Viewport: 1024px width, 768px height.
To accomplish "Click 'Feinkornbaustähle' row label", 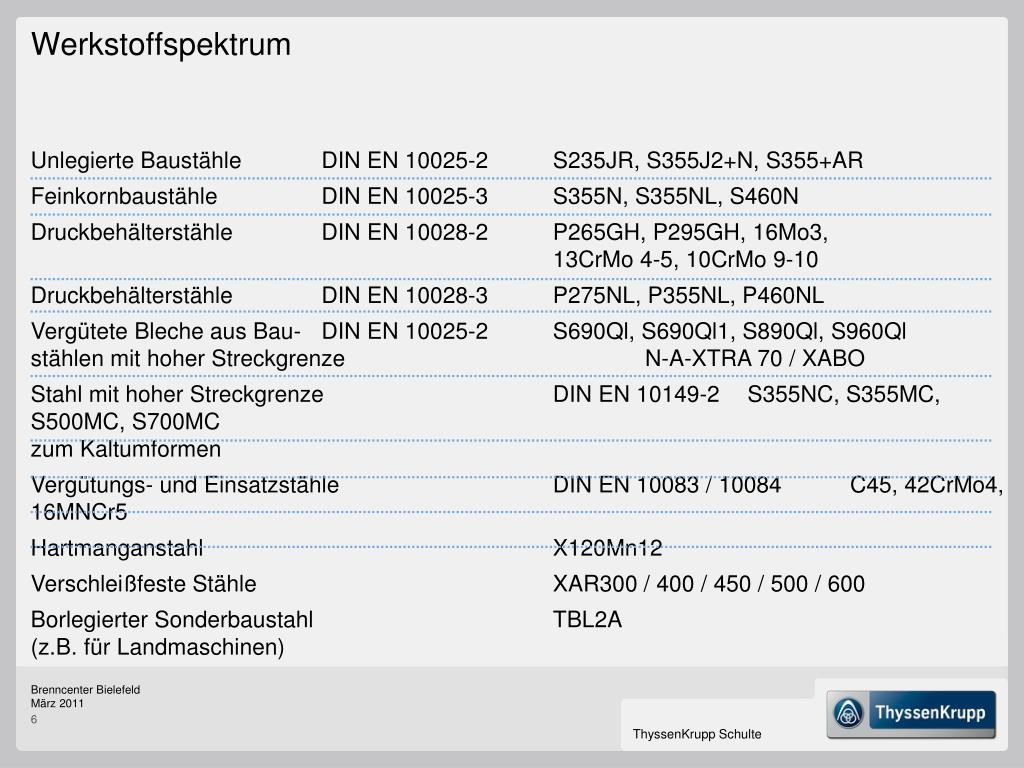I will pos(124,197).
